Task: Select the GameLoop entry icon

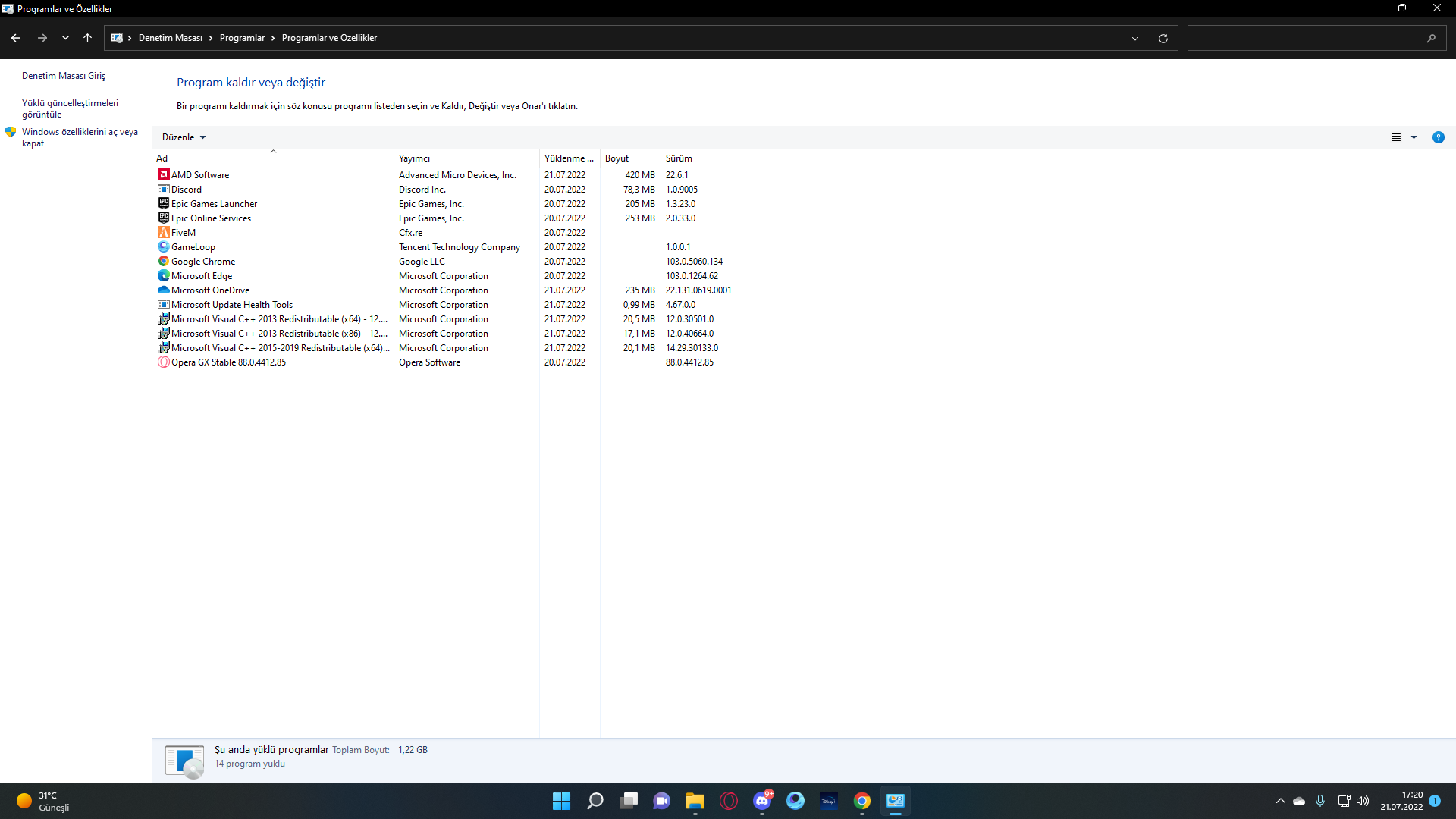Action: click(163, 247)
